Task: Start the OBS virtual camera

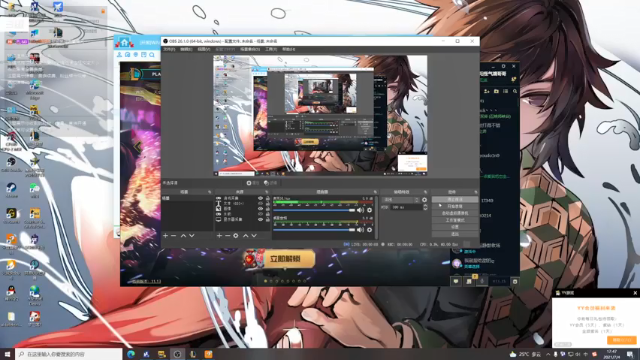Action: [x=455, y=213]
